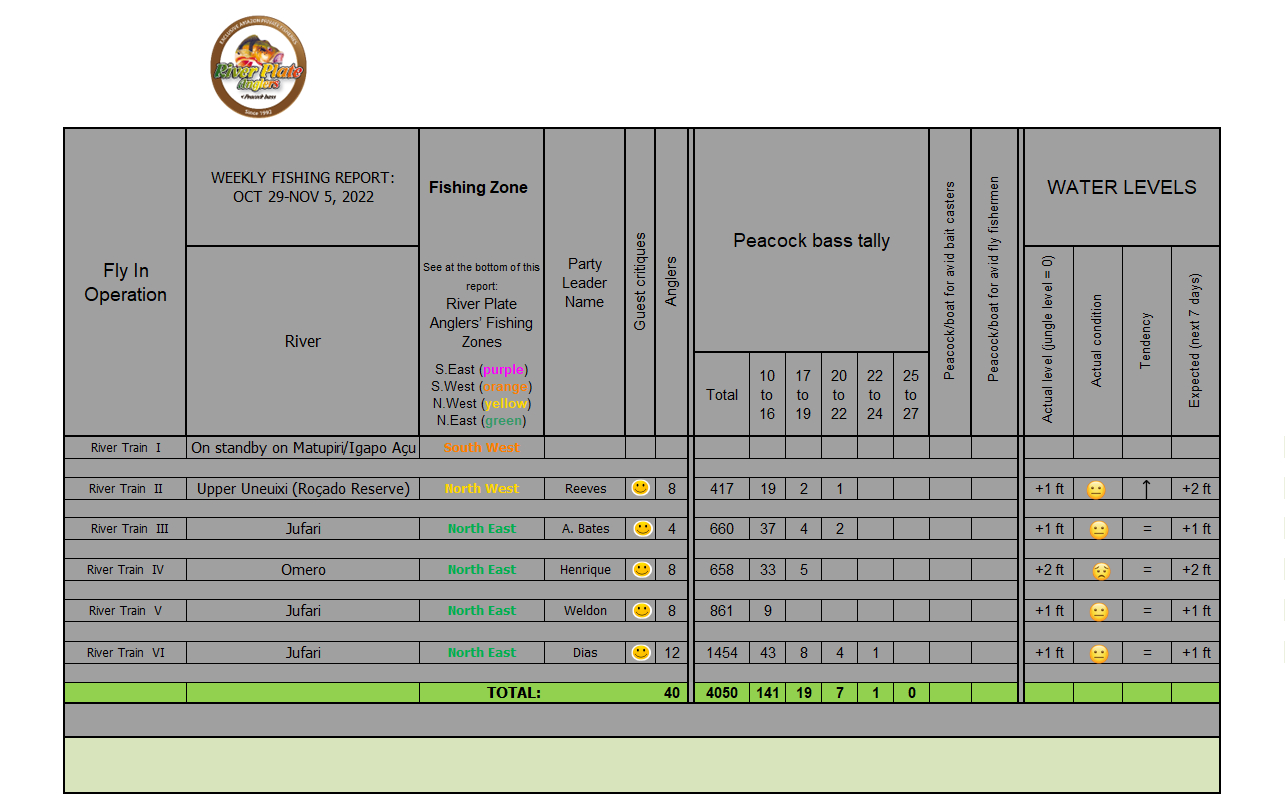Click the TOTAL label in the green row
This screenshot has width=1285, height=811.
coord(513,692)
